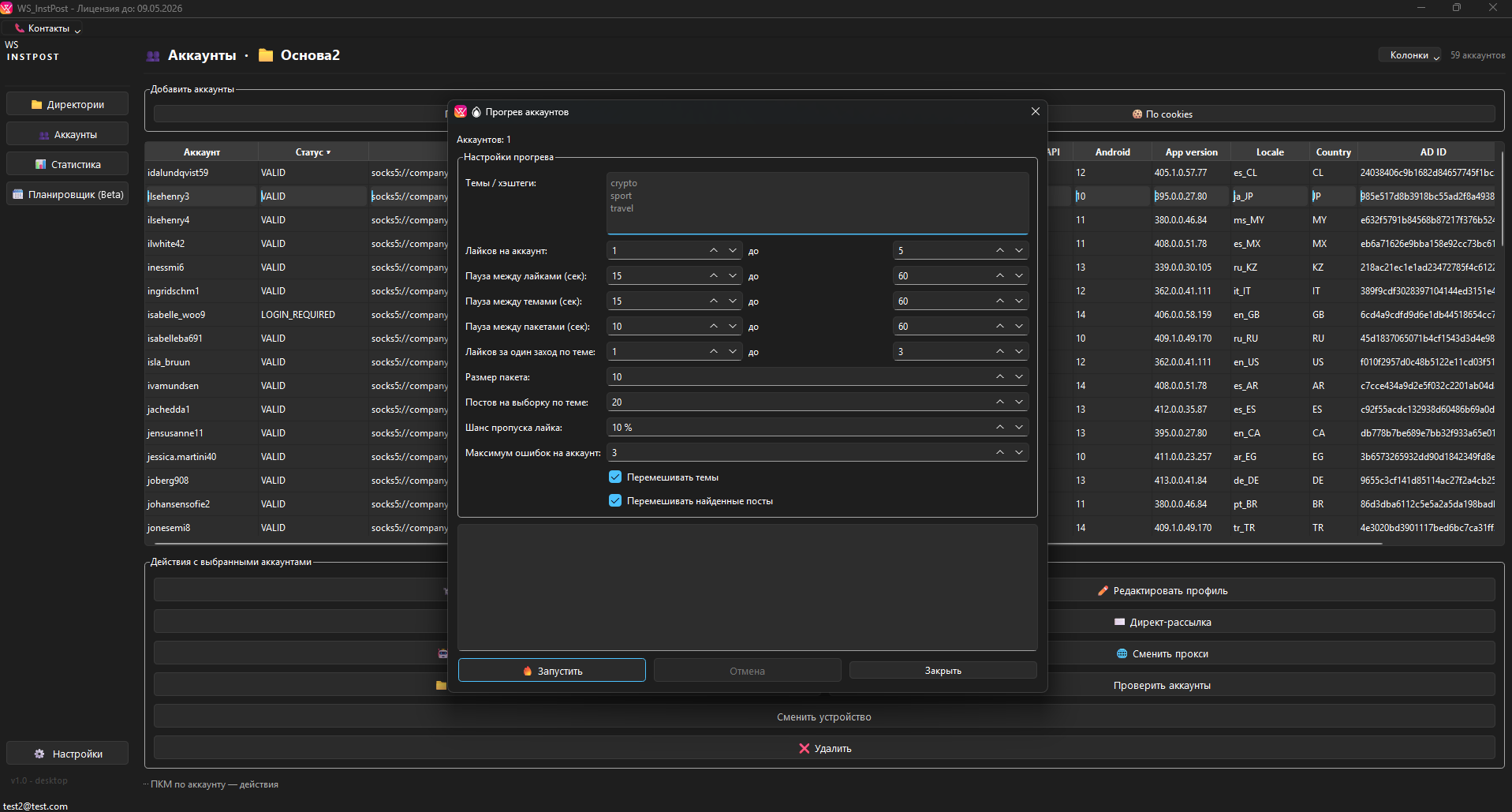Open the Контакты dropdown menu
Viewport: 1512px width, 812px height.
(49, 28)
